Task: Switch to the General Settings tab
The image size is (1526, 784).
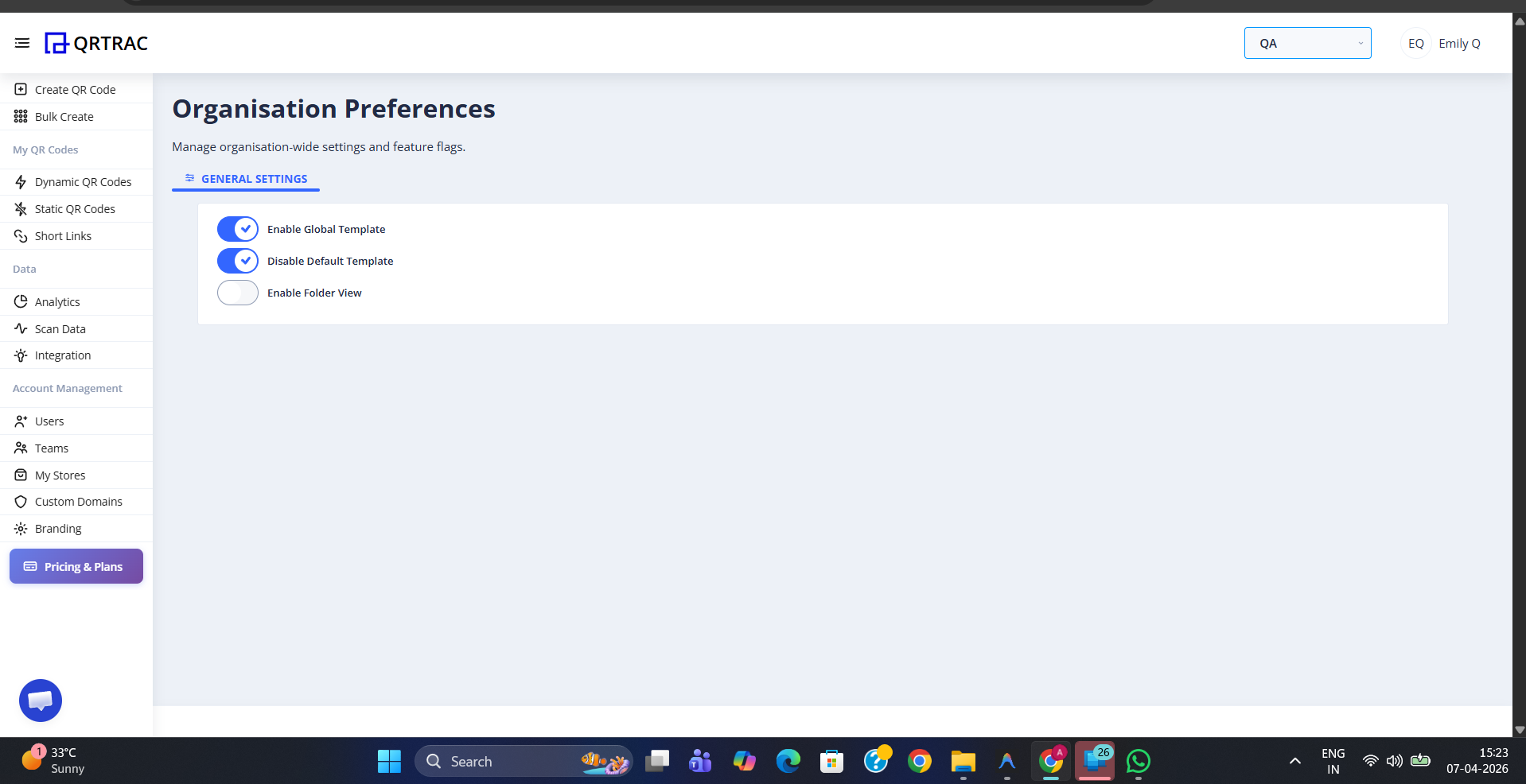Action: pos(245,179)
